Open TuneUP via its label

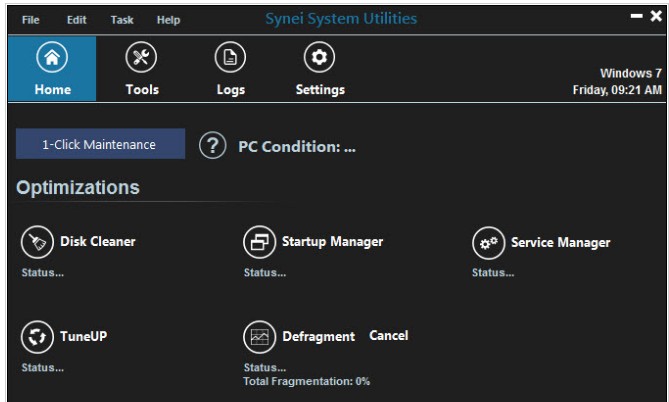pyautogui.click(x=84, y=336)
